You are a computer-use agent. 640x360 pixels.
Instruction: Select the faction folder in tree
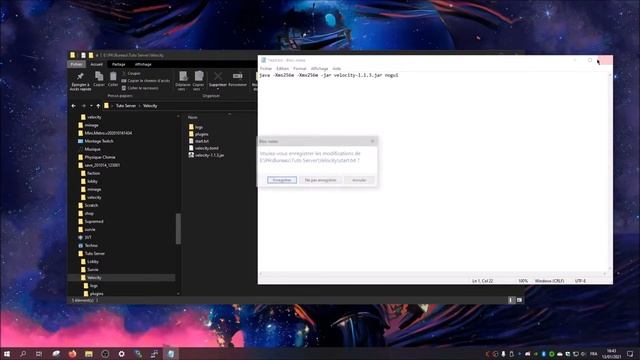91,173
